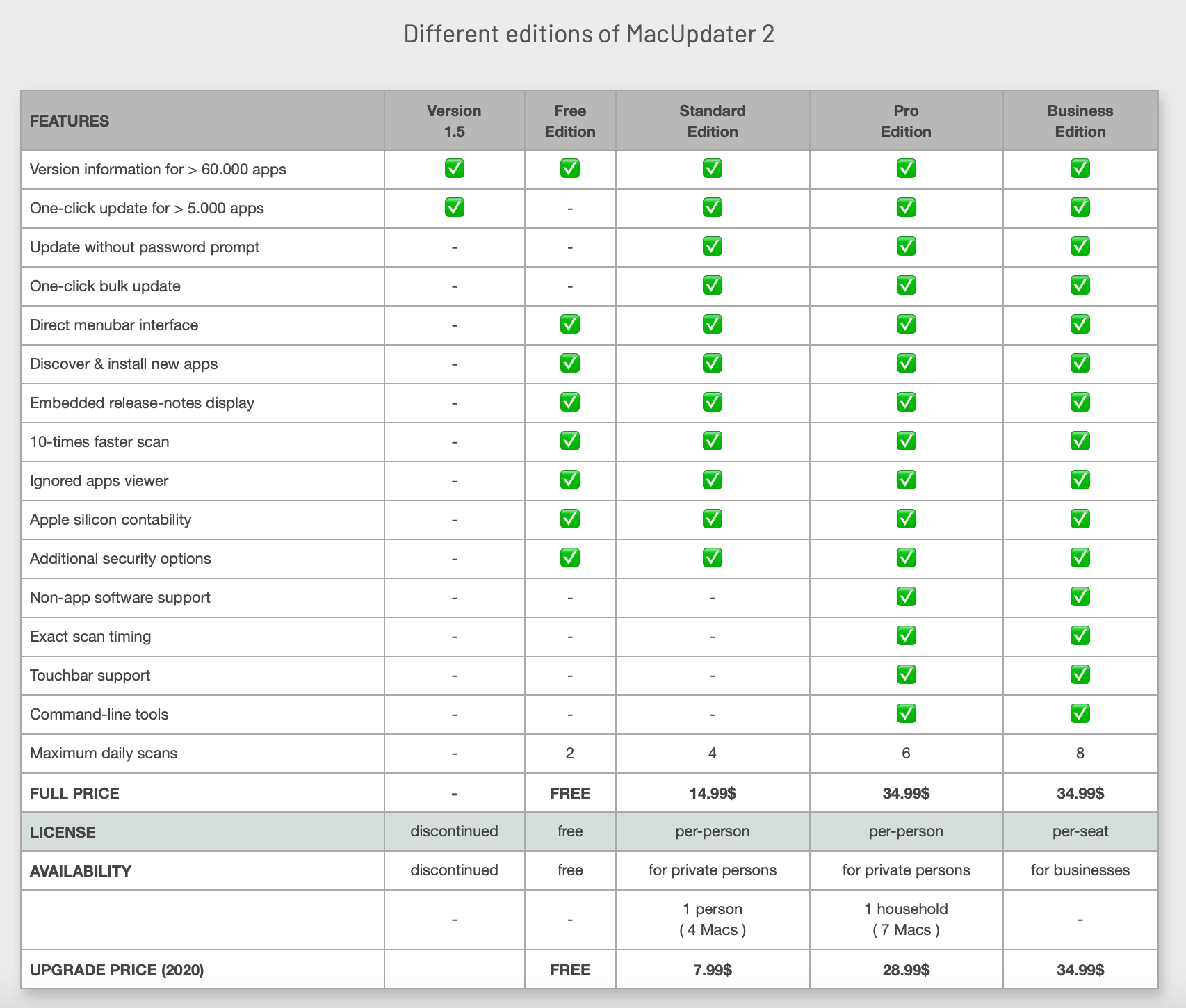The height and width of the screenshot is (1008, 1186).
Task: Click Free Edition maximum daily scans value 2
Action: (x=570, y=754)
